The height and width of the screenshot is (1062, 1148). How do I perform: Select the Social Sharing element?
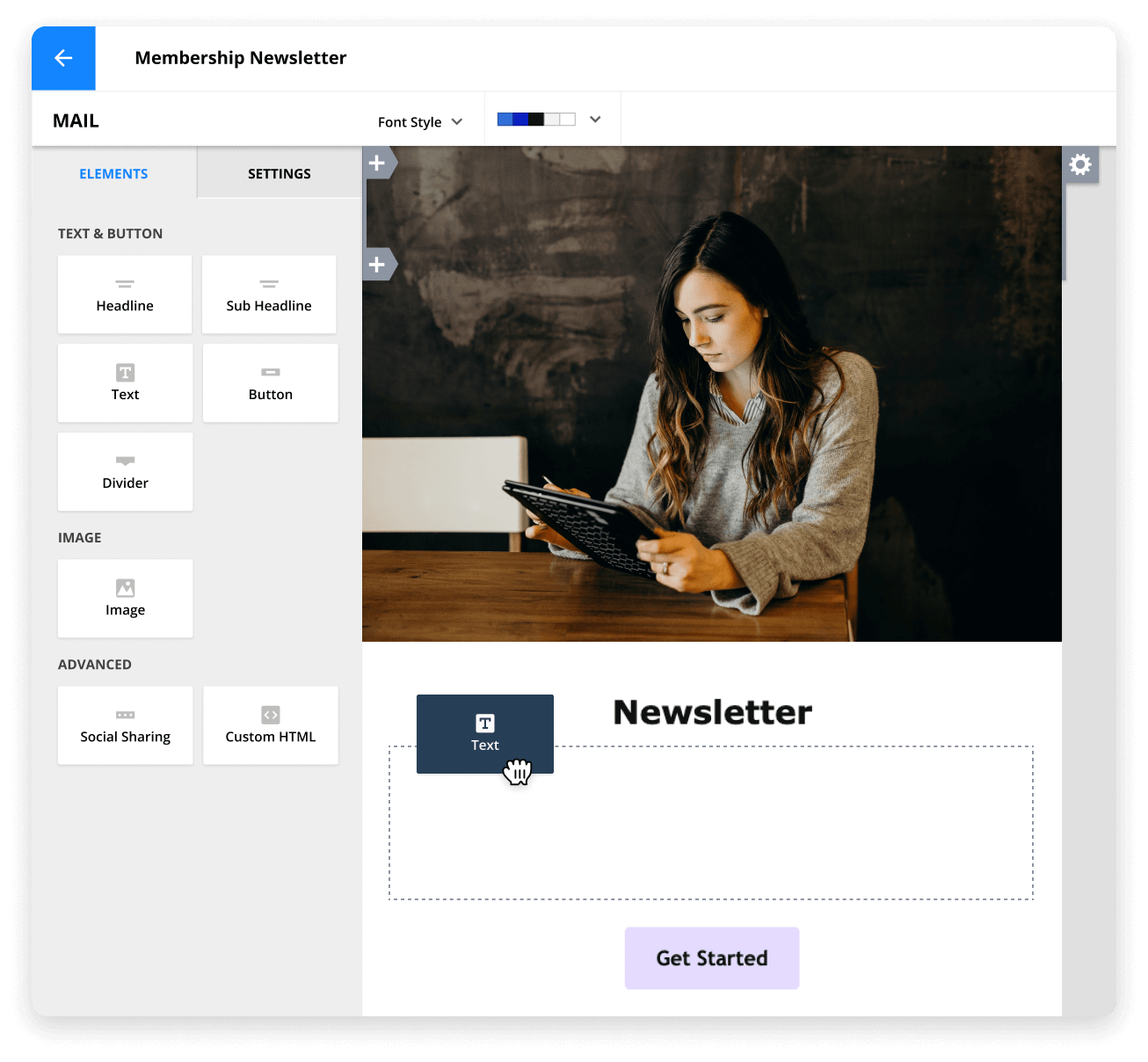coord(125,725)
